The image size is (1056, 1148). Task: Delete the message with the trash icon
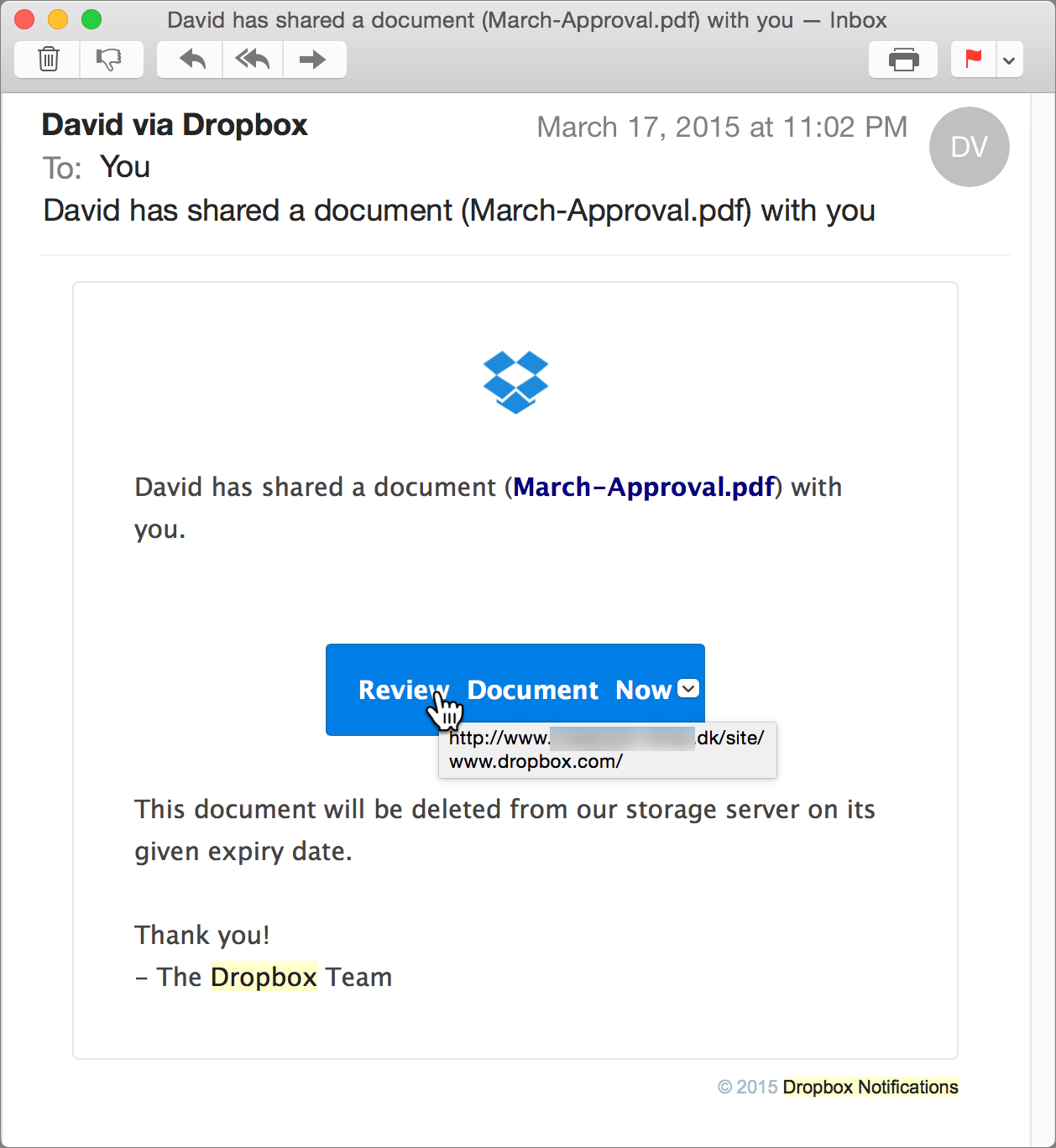(x=48, y=60)
